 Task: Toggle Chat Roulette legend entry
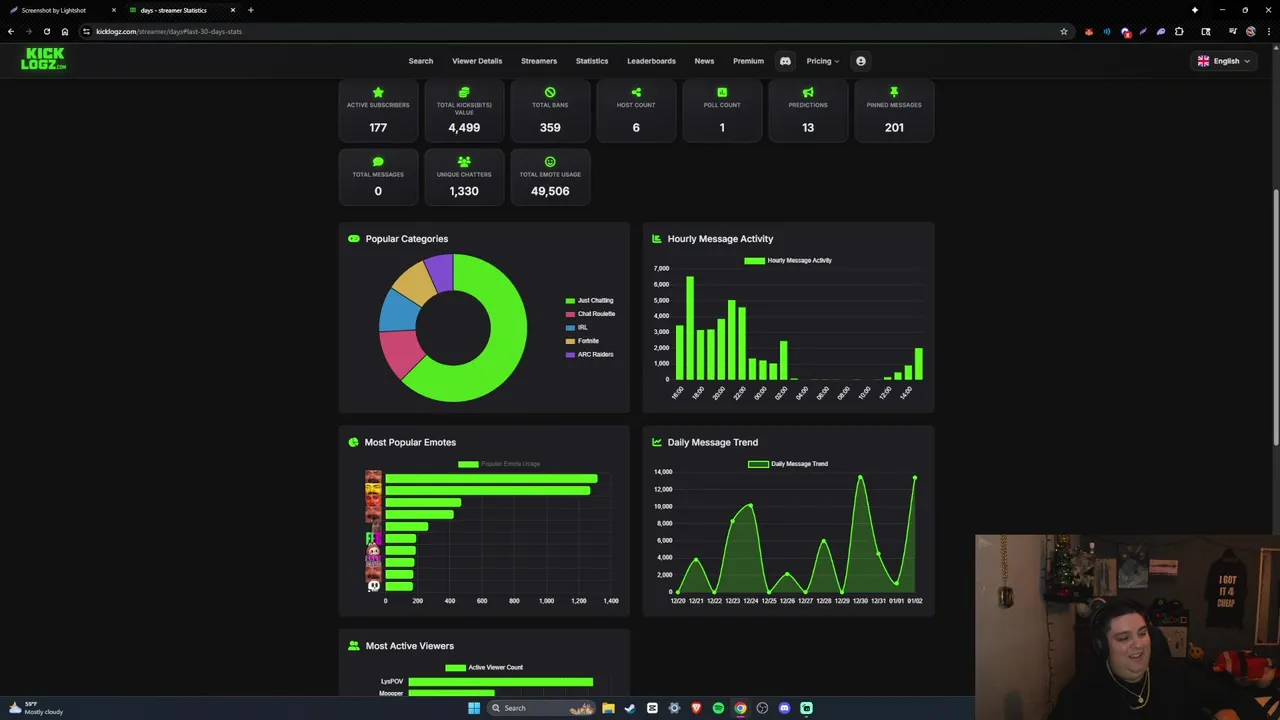[590, 314]
